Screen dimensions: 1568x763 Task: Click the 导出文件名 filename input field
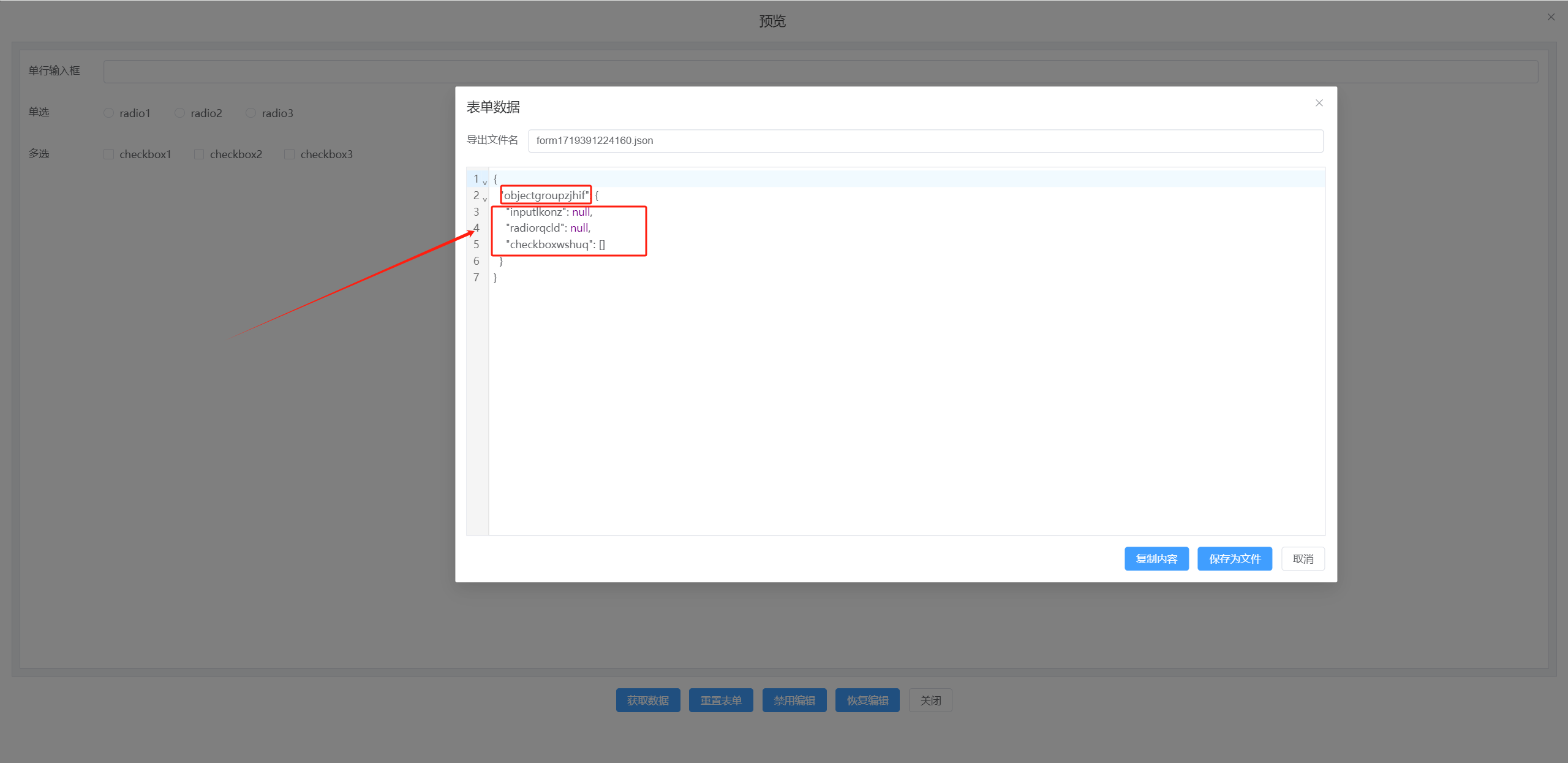[x=925, y=141]
